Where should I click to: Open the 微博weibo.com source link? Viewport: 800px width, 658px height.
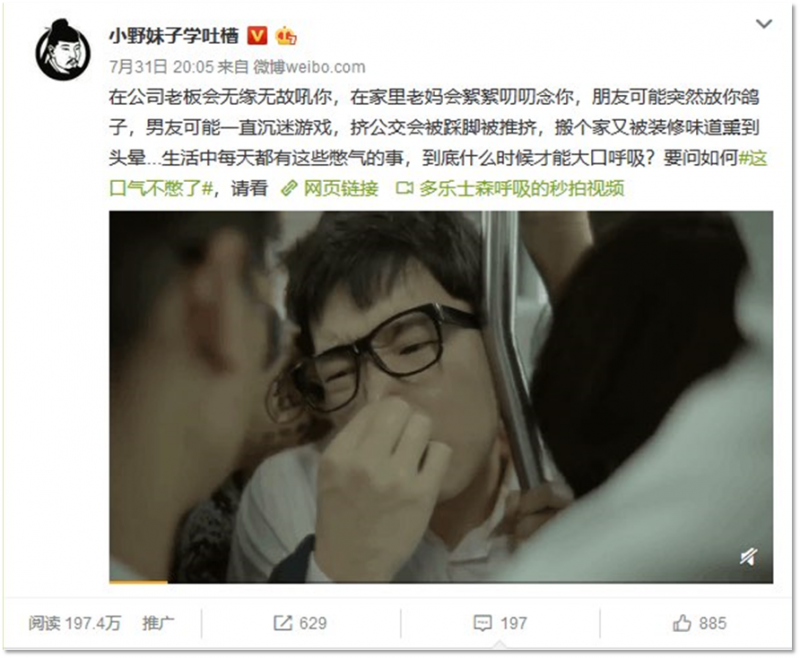(309, 67)
